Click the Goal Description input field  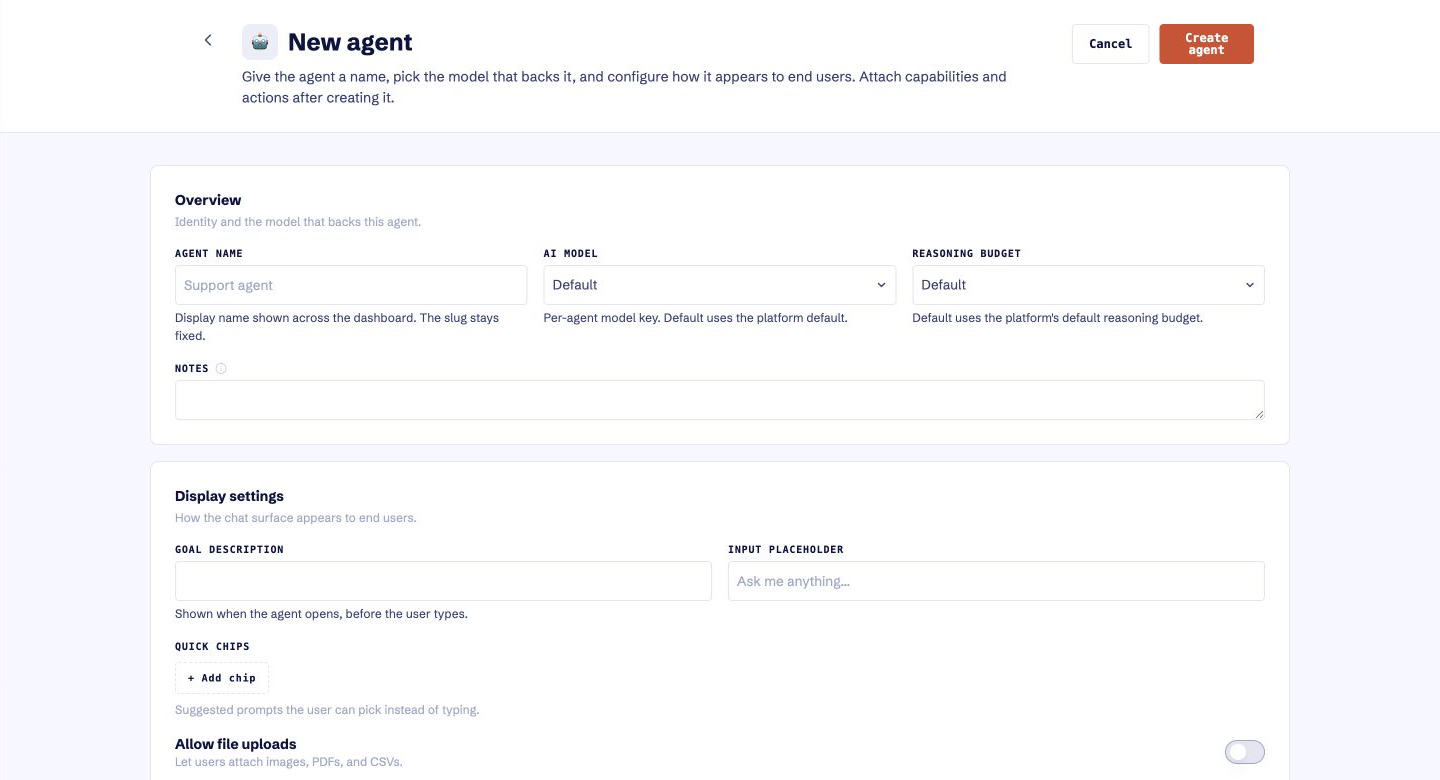click(443, 581)
